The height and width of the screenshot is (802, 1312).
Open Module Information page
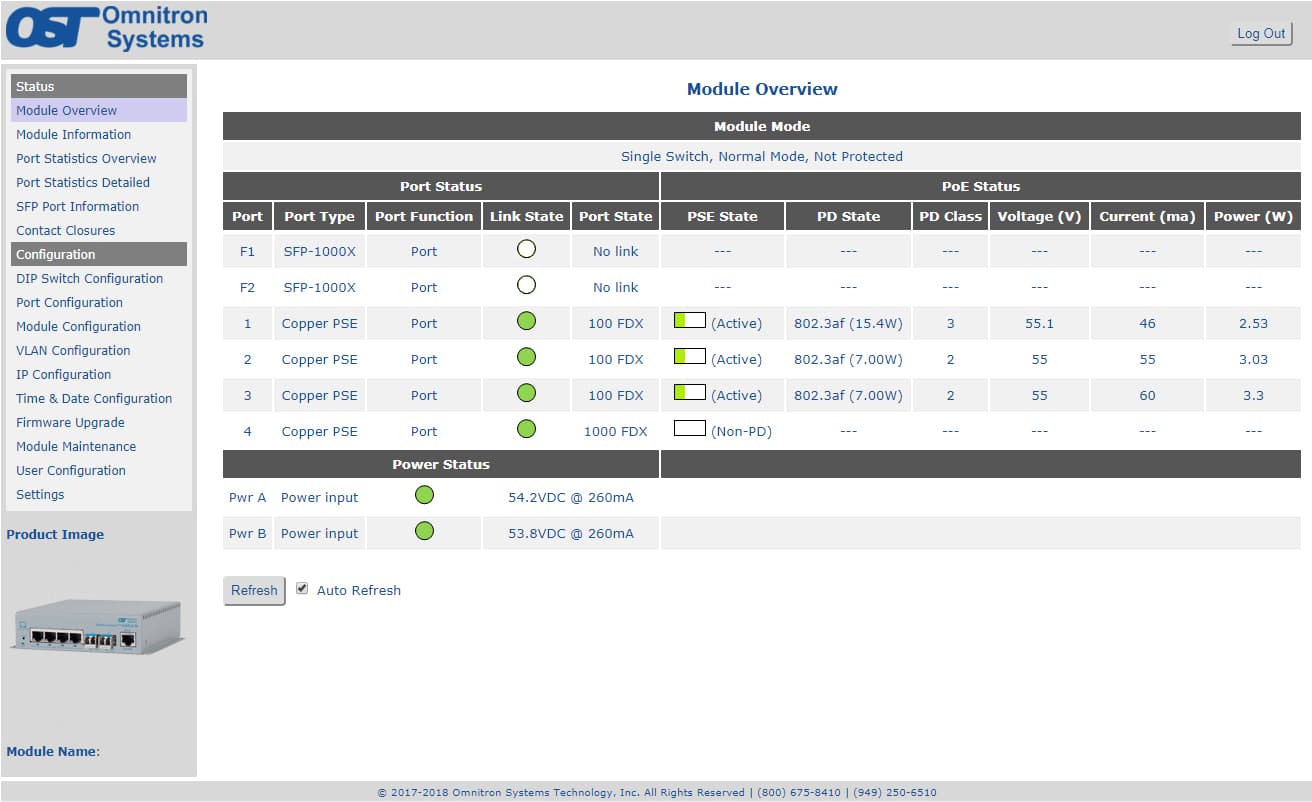(x=73, y=134)
